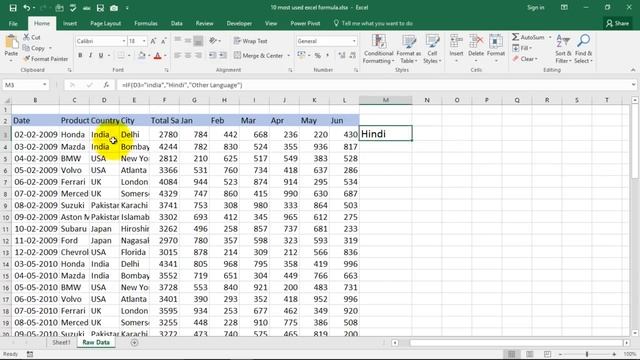Image resolution: width=640 pixels, height=360 pixels.
Task: Click Sign in
Action: [x=536, y=8]
